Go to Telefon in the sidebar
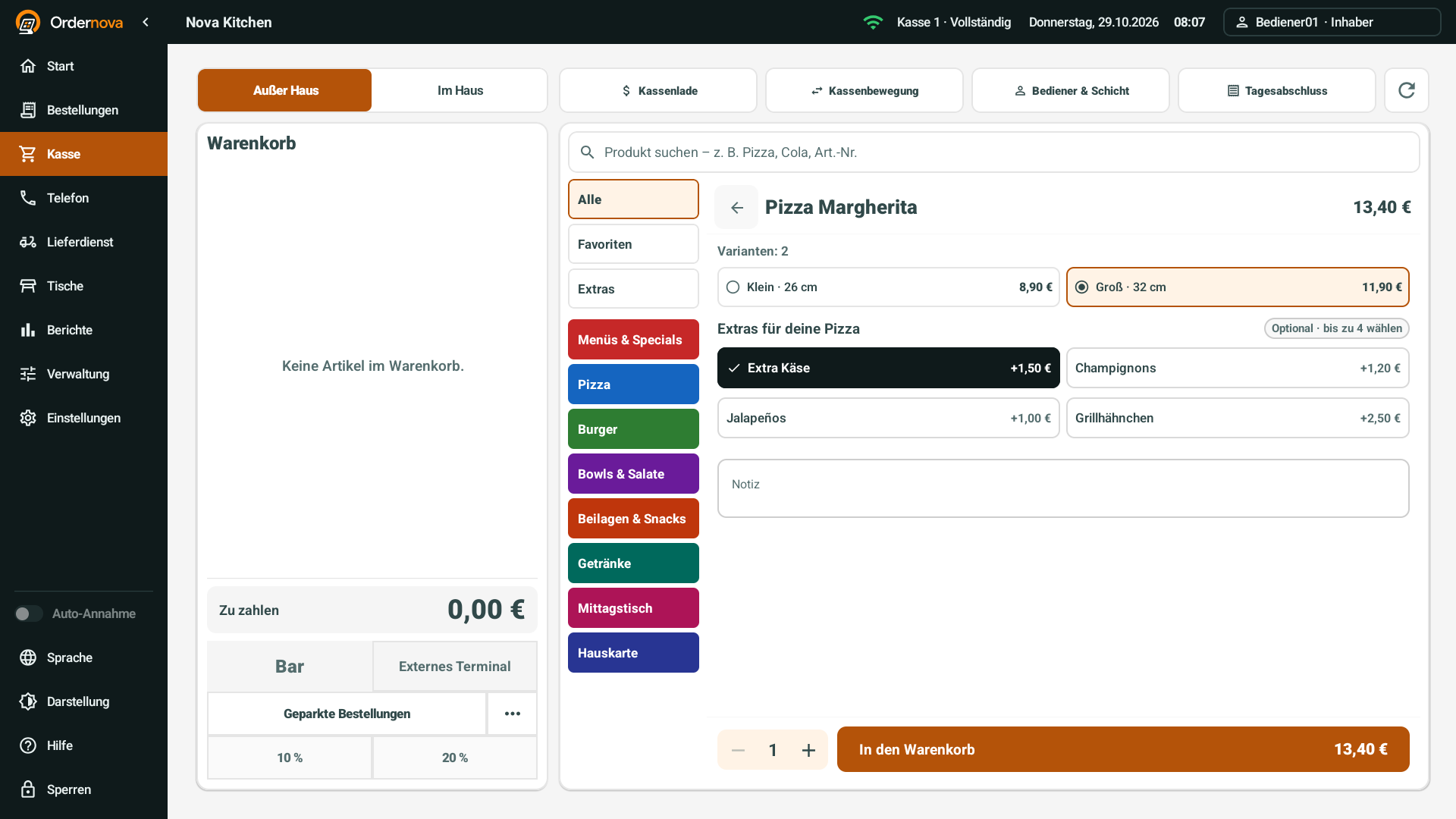 [x=83, y=198]
